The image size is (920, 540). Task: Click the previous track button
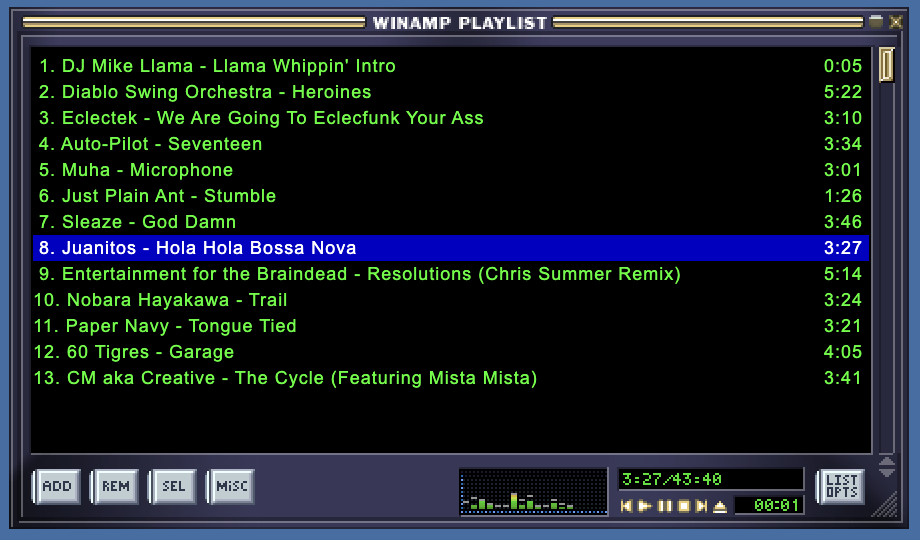click(627, 506)
